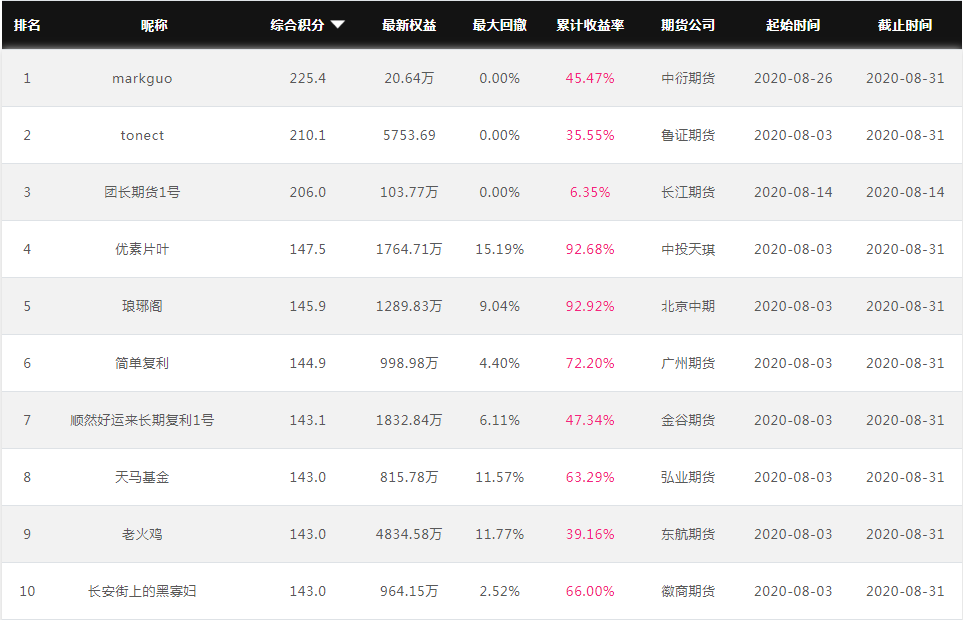This screenshot has height=620, width=963.
Task: Click the 截止时间 column header
Action: click(905, 25)
